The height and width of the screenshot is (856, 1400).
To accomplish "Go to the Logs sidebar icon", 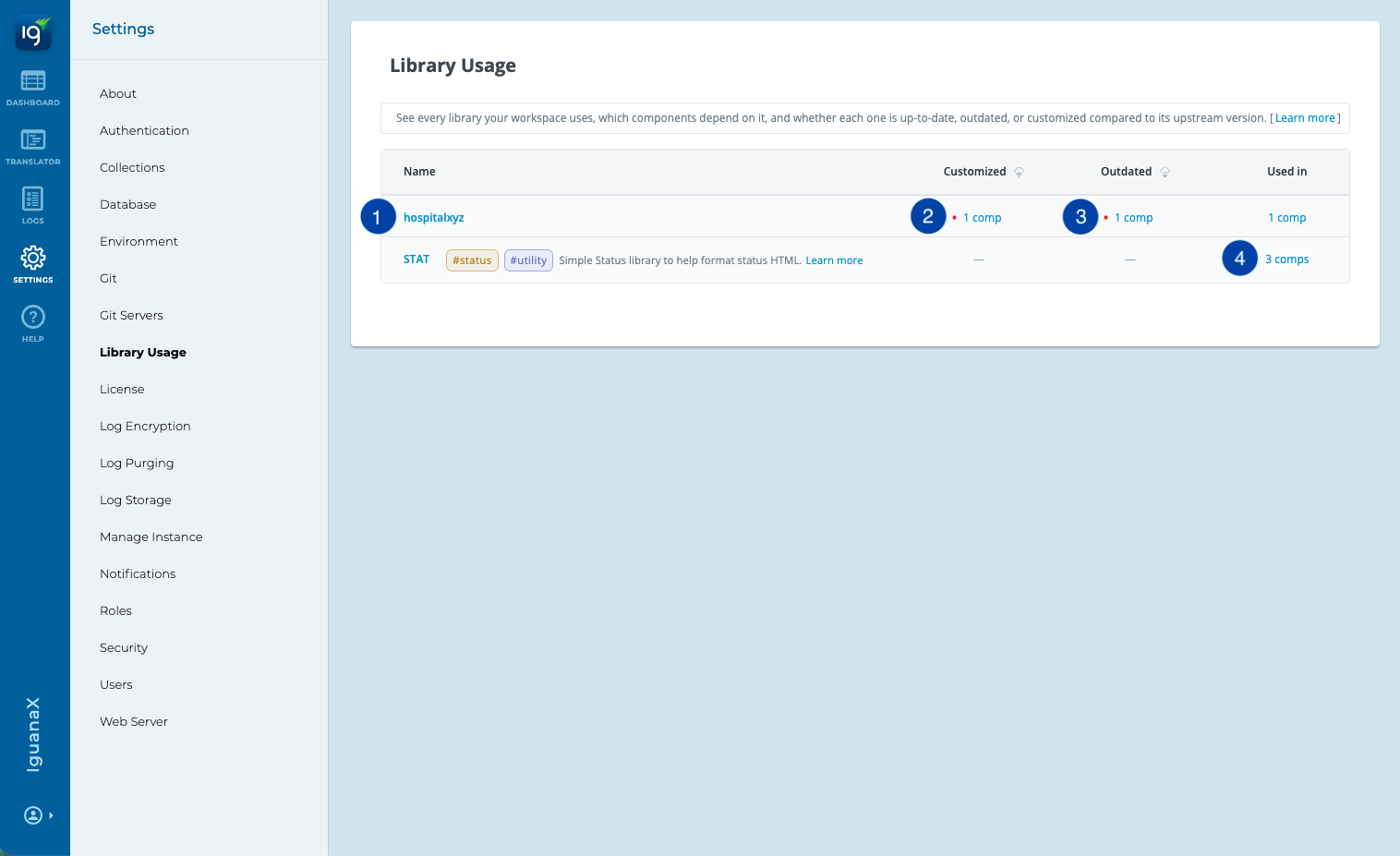I will pos(33,205).
